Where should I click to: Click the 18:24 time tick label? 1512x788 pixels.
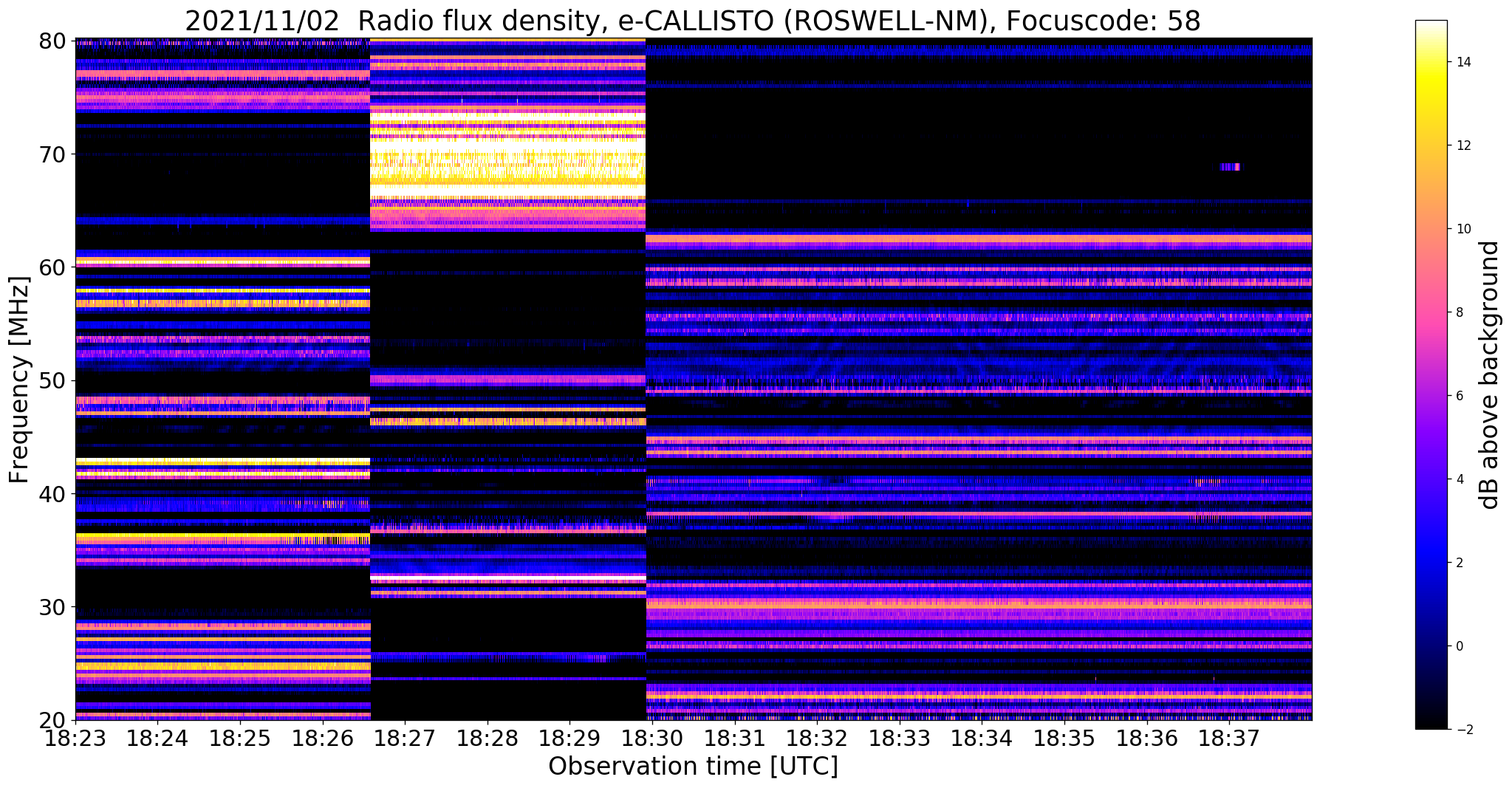[x=157, y=738]
